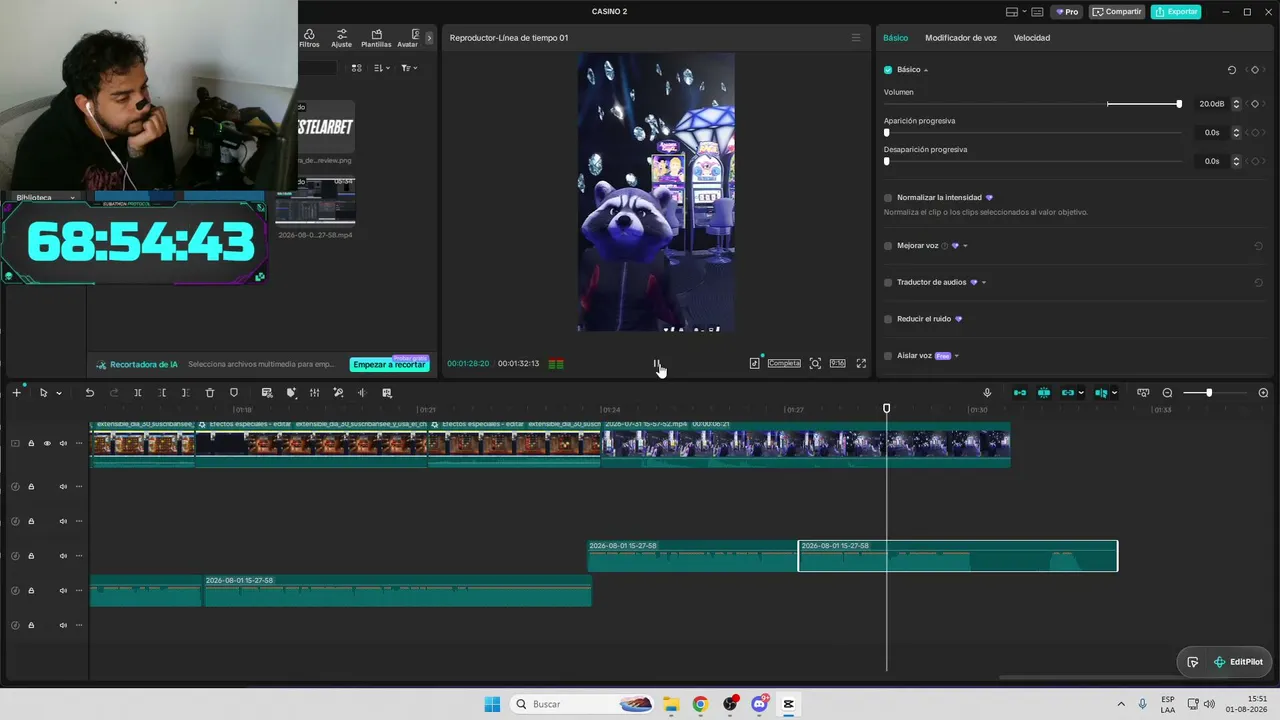Viewport: 1280px width, 720px height.
Task: Add keyframe for Volumen
Action: coord(1255,104)
